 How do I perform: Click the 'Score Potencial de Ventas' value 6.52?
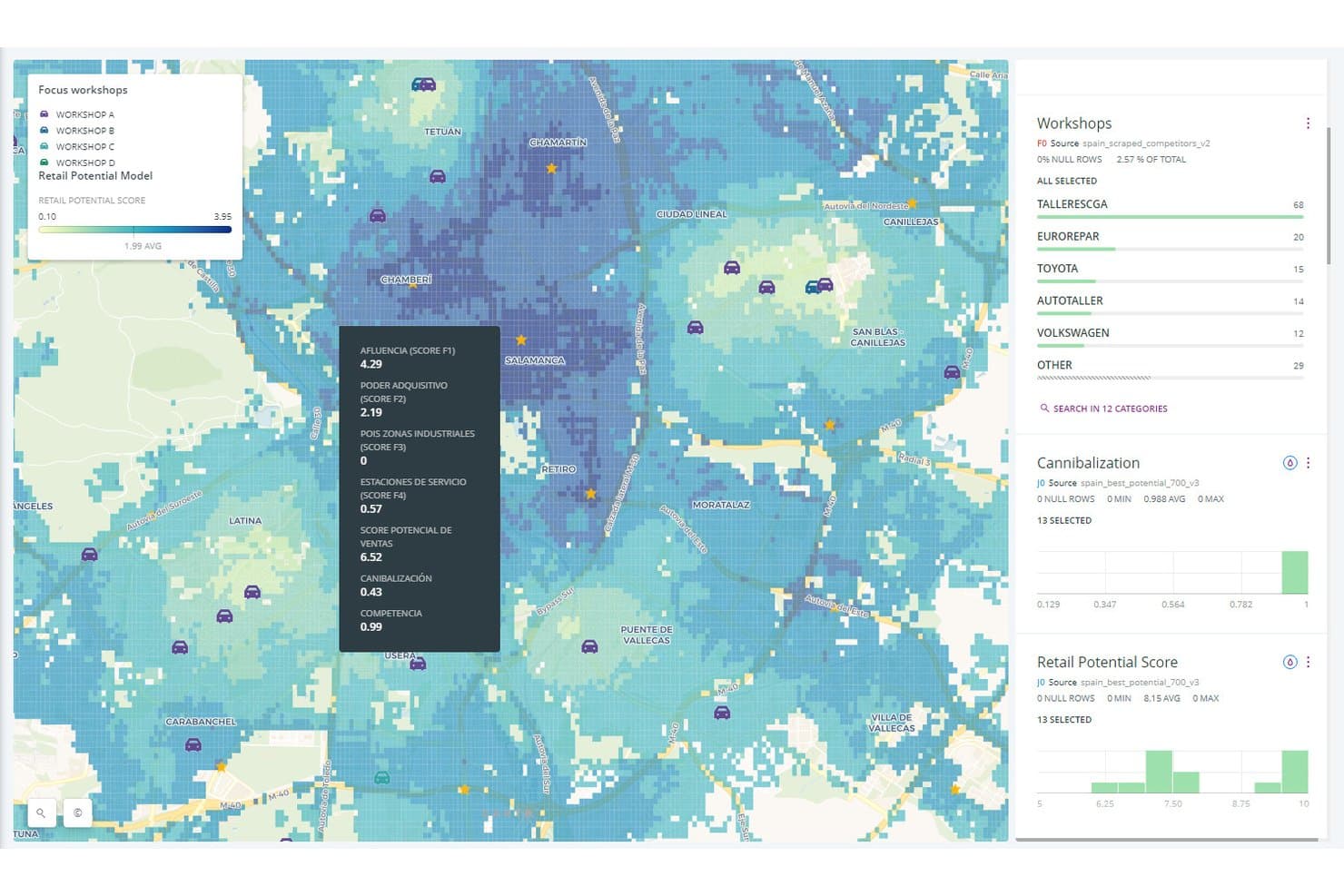pyautogui.click(x=371, y=557)
